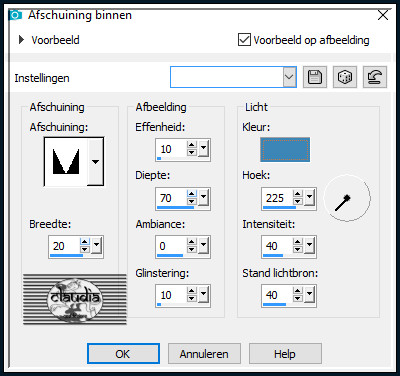The height and width of the screenshot is (376, 400).
Task: Click the randomize parameters dice icon
Action: (345, 77)
